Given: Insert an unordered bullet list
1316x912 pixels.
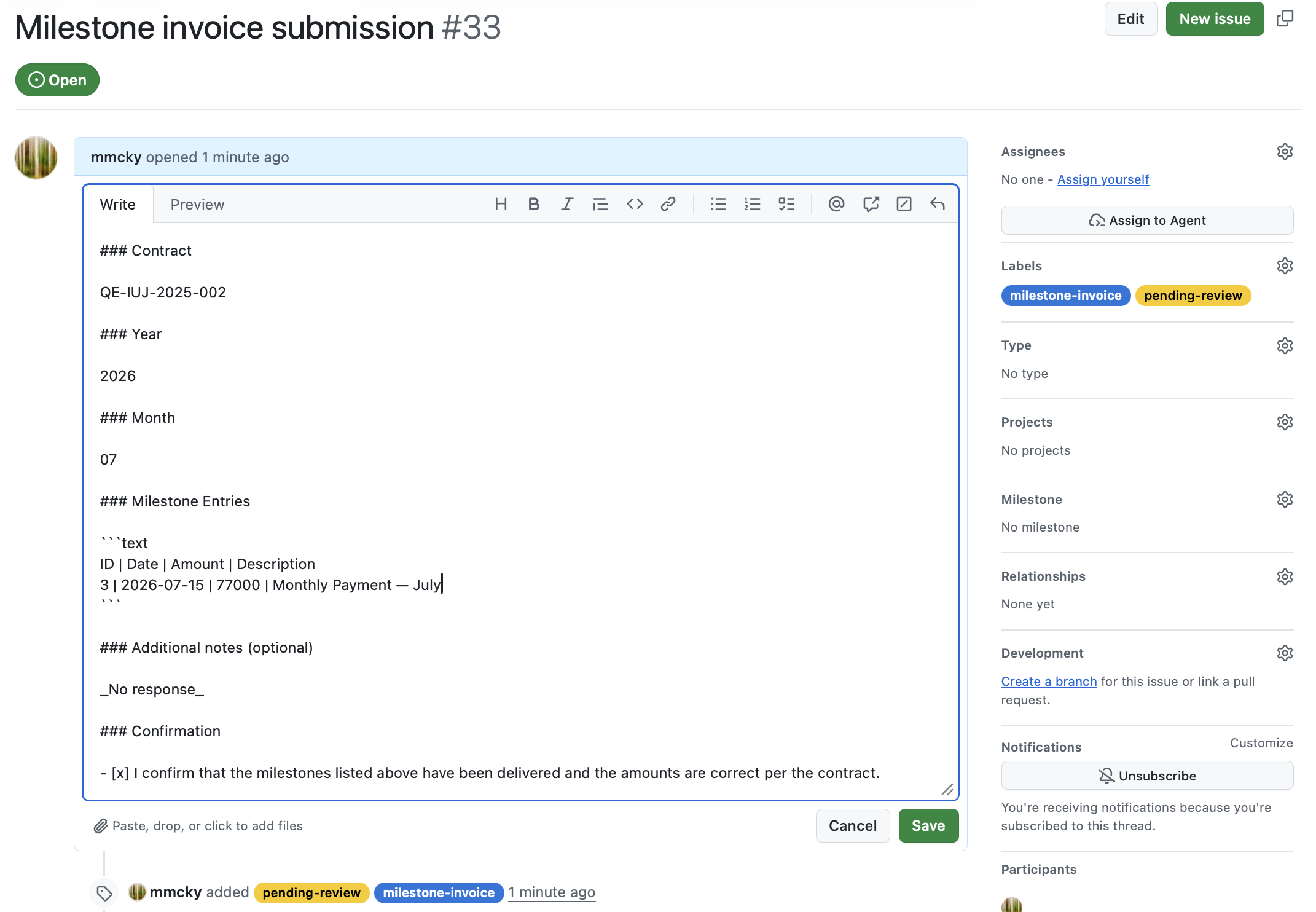Looking at the screenshot, I should [718, 204].
